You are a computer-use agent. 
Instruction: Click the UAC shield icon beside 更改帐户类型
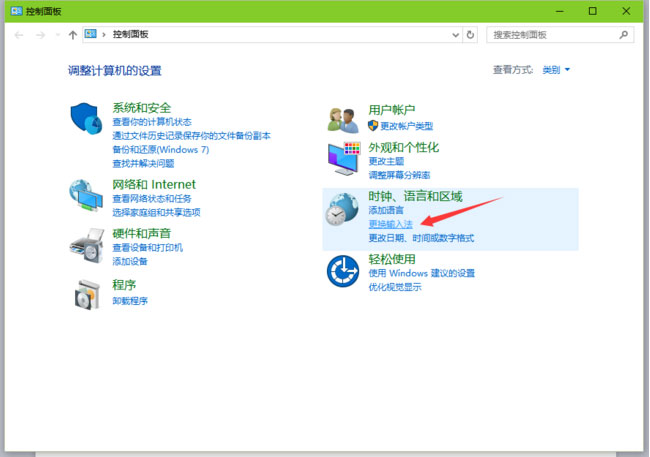(x=373, y=126)
